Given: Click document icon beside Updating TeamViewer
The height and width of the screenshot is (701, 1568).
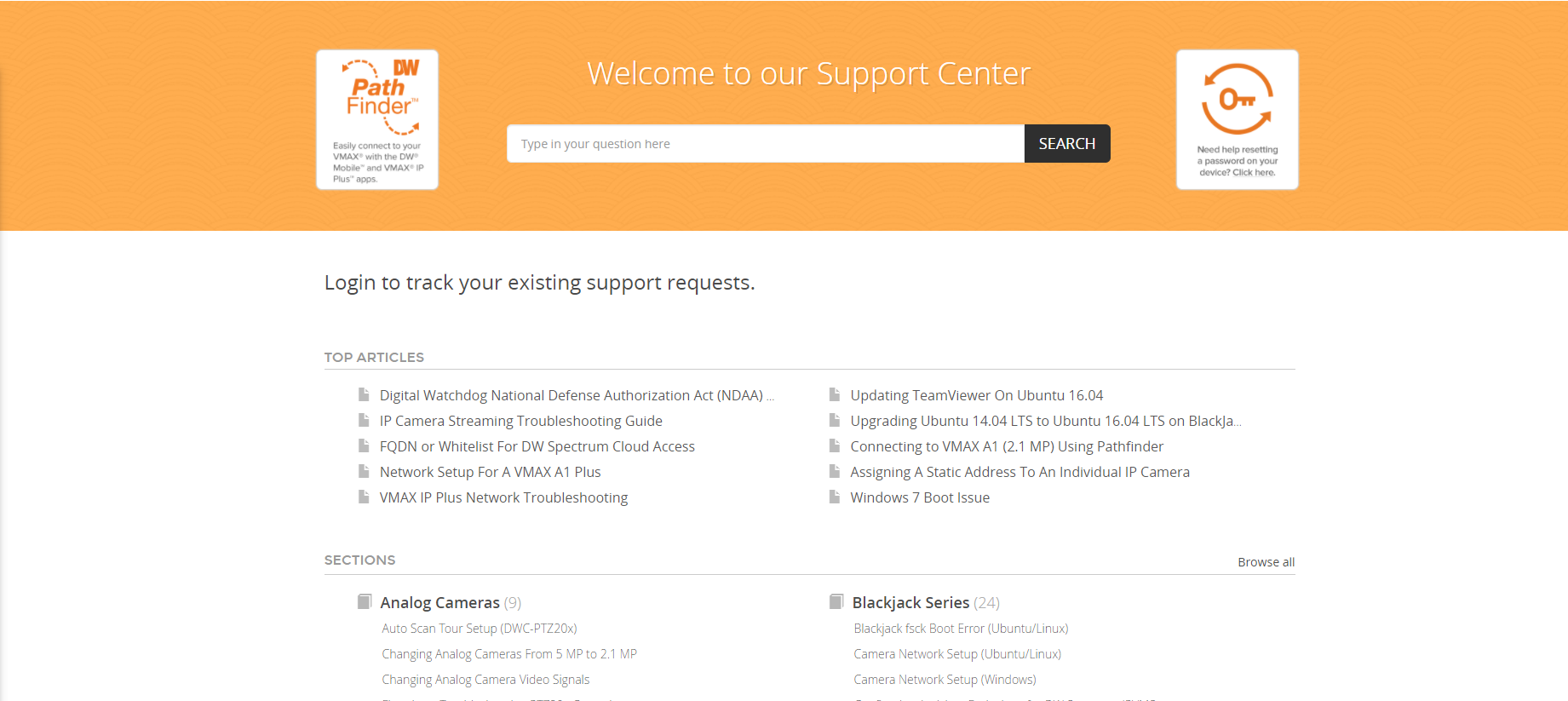Looking at the screenshot, I should tap(835, 394).
